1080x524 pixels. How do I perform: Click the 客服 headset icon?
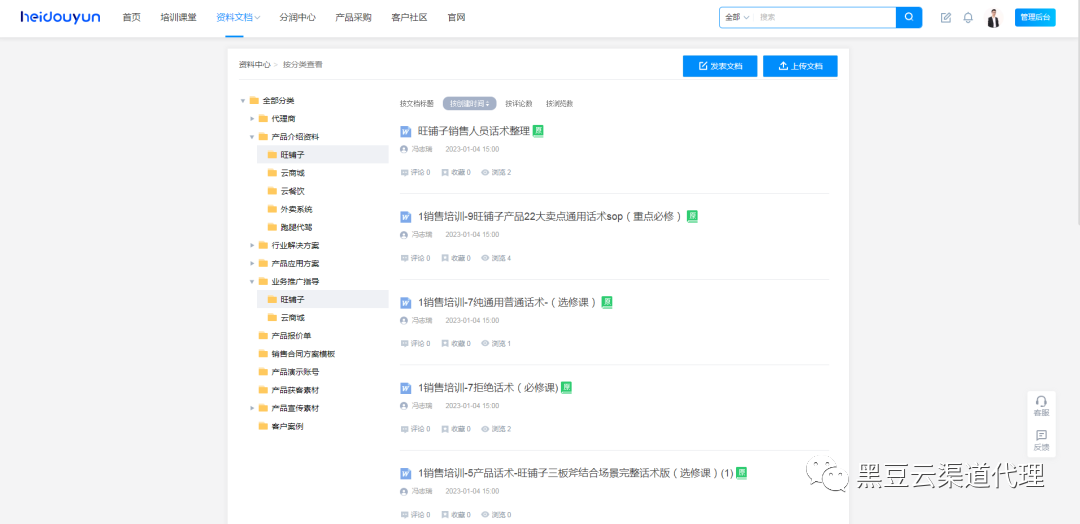click(1041, 401)
